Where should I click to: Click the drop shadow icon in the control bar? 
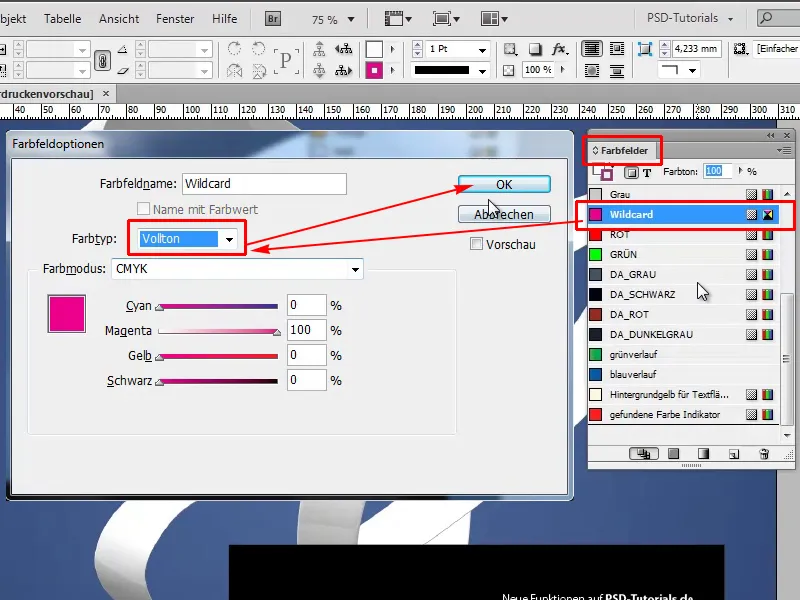(536, 48)
